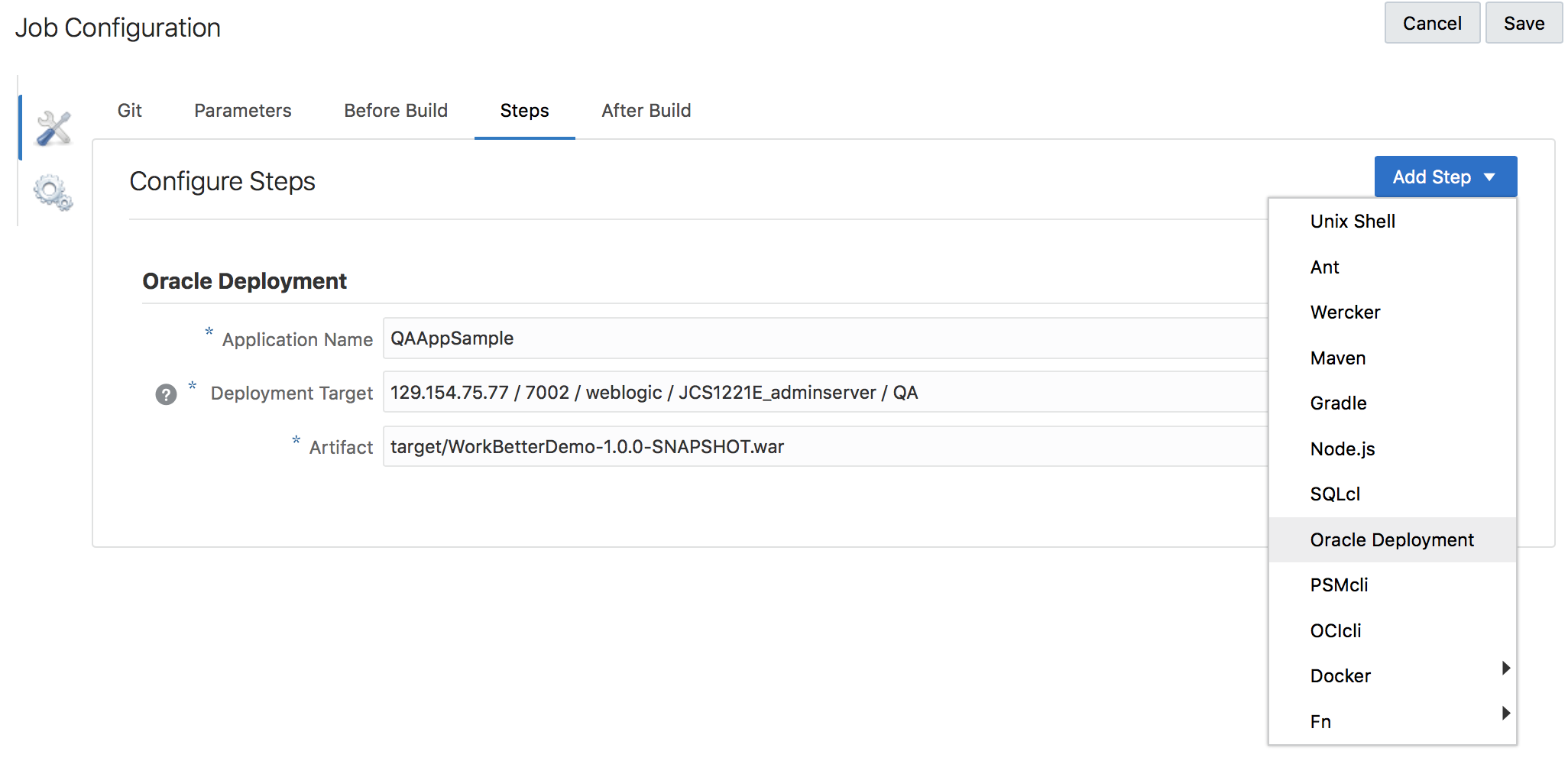Expand the Docker submenu arrow
This screenshot has height=761, width=1568.
click(1505, 669)
